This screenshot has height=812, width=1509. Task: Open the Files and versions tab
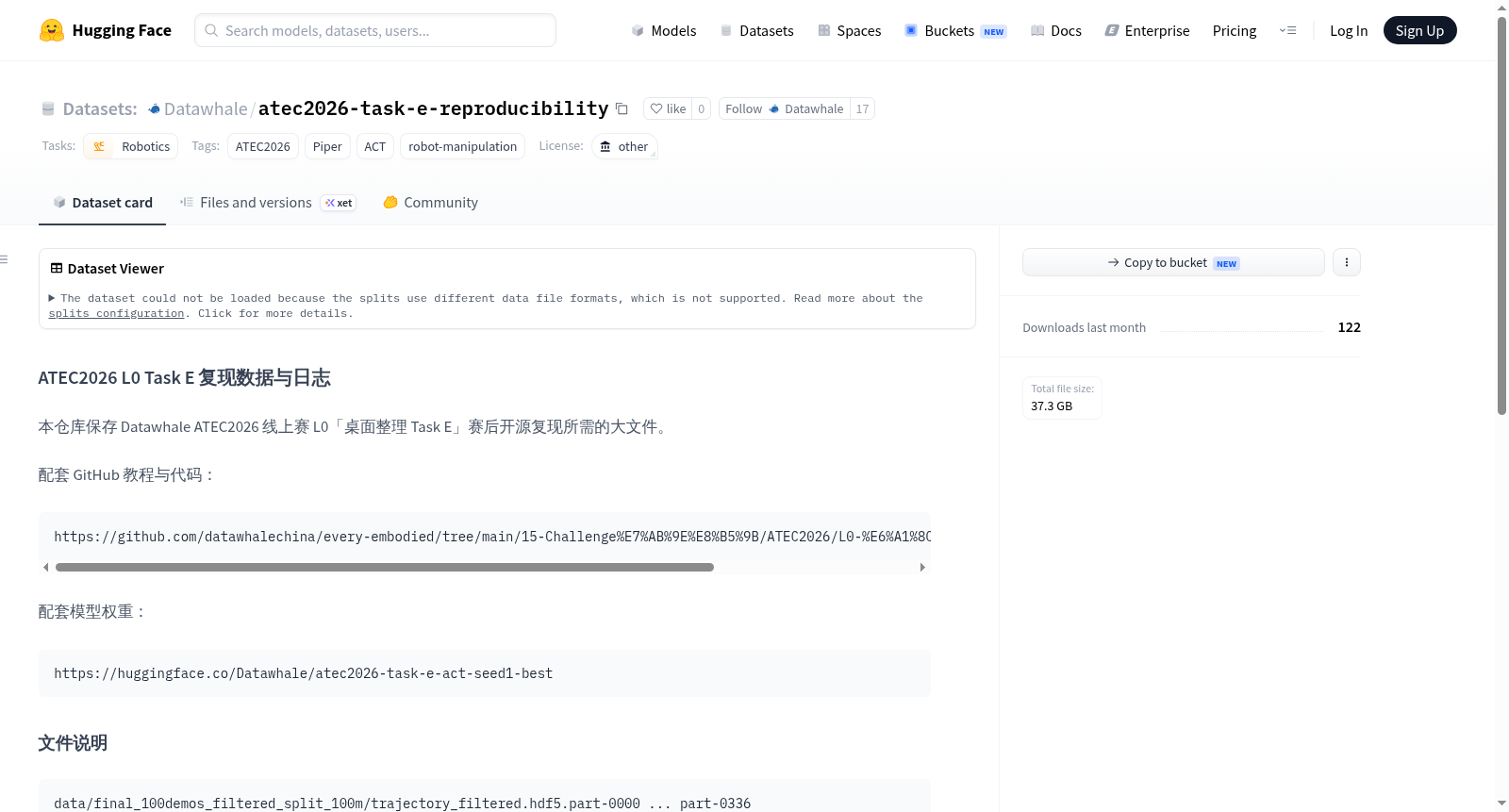tap(268, 203)
